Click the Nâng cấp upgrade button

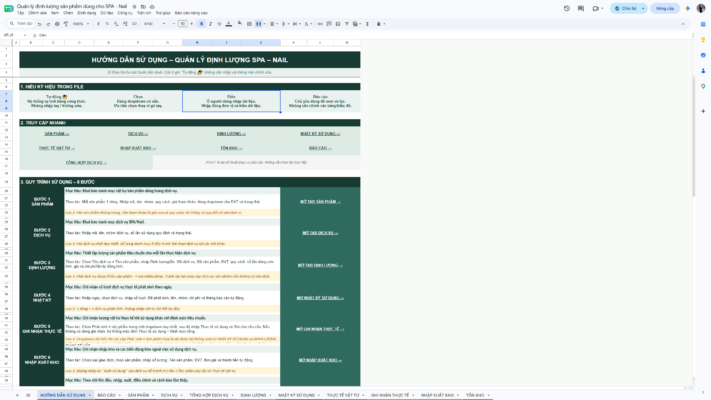665,9
